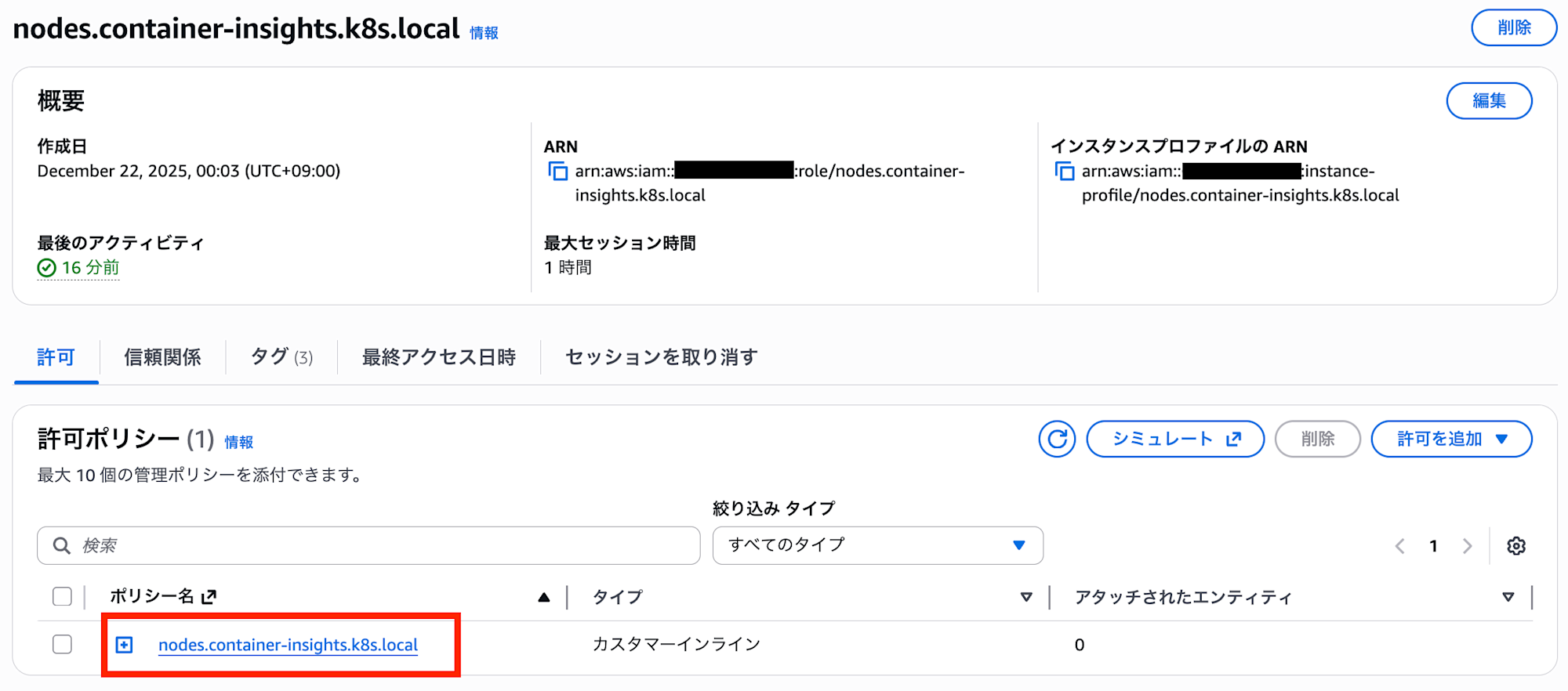Click the タイプ column header
Viewport: 1568px width, 691px height.
(617, 597)
